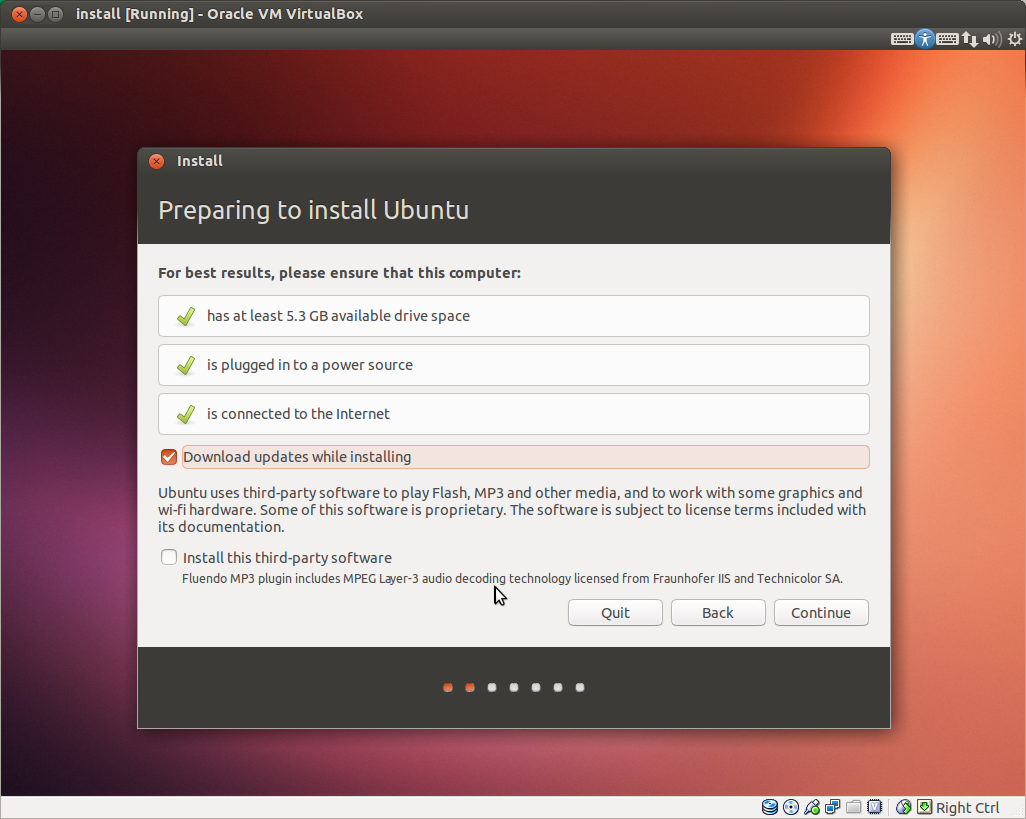
Task: Click the network traffic arrows indicator
Action: (x=970, y=38)
